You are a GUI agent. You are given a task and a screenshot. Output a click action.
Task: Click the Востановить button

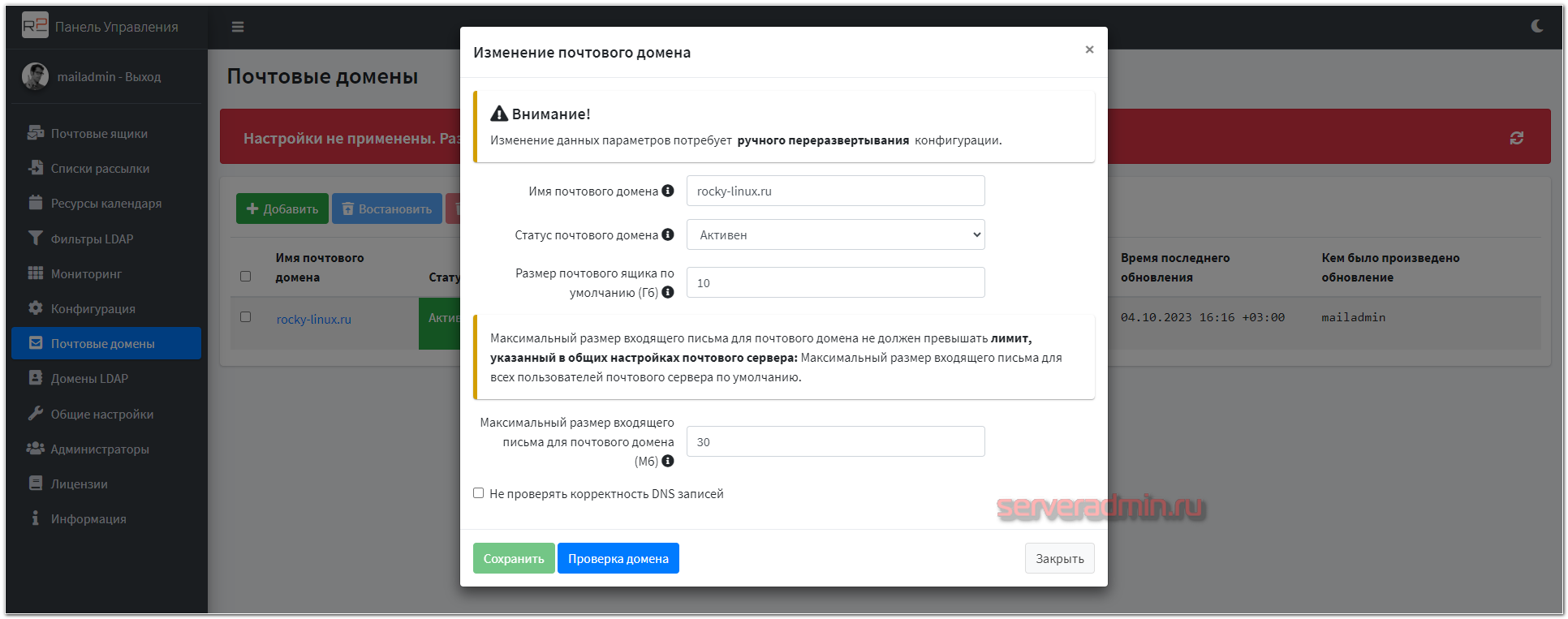[x=387, y=208]
